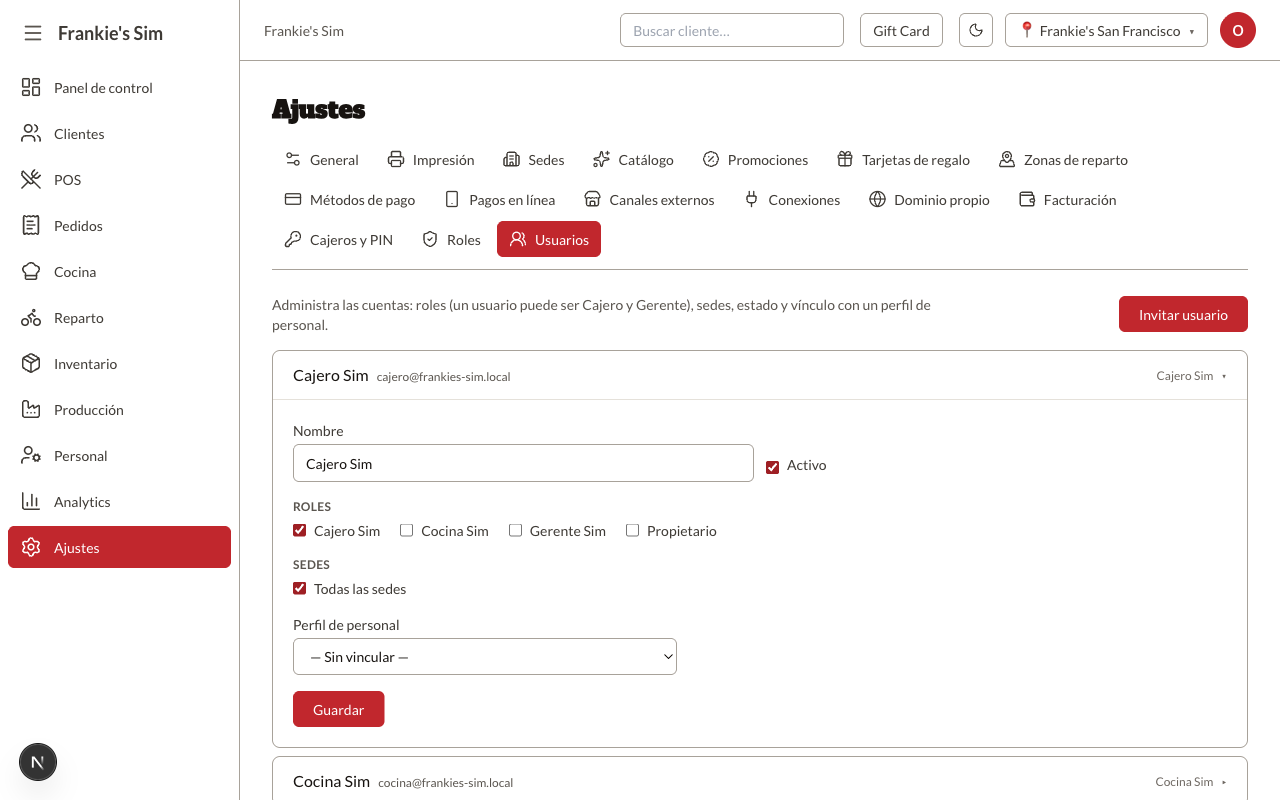Uncheck the Cajero Sim role checkbox
Viewport: 1280px width, 800px height.
[x=299, y=530]
